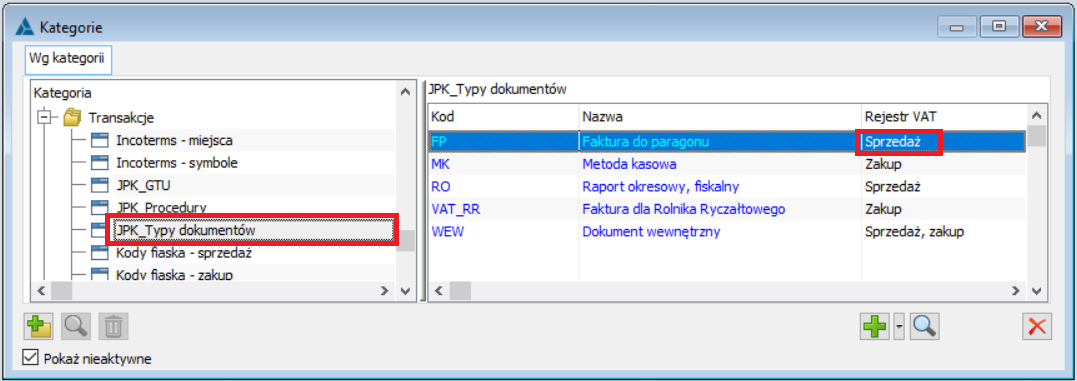This screenshot has height=381, width=1077.
Task: Select JPK_GTU in the category tree
Action: tap(143, 186)
